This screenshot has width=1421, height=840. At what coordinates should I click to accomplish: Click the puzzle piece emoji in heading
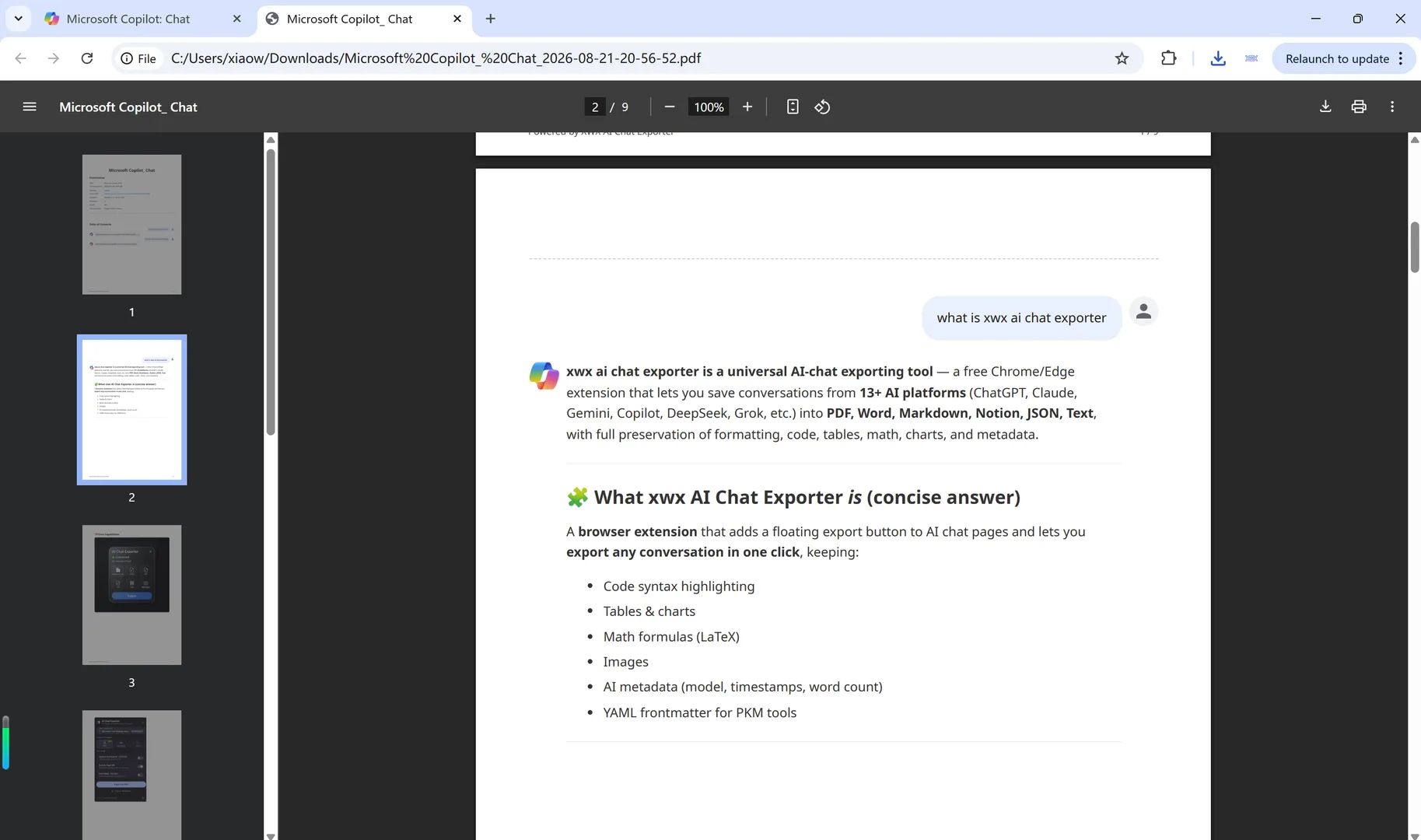click(x=577, y=497)
